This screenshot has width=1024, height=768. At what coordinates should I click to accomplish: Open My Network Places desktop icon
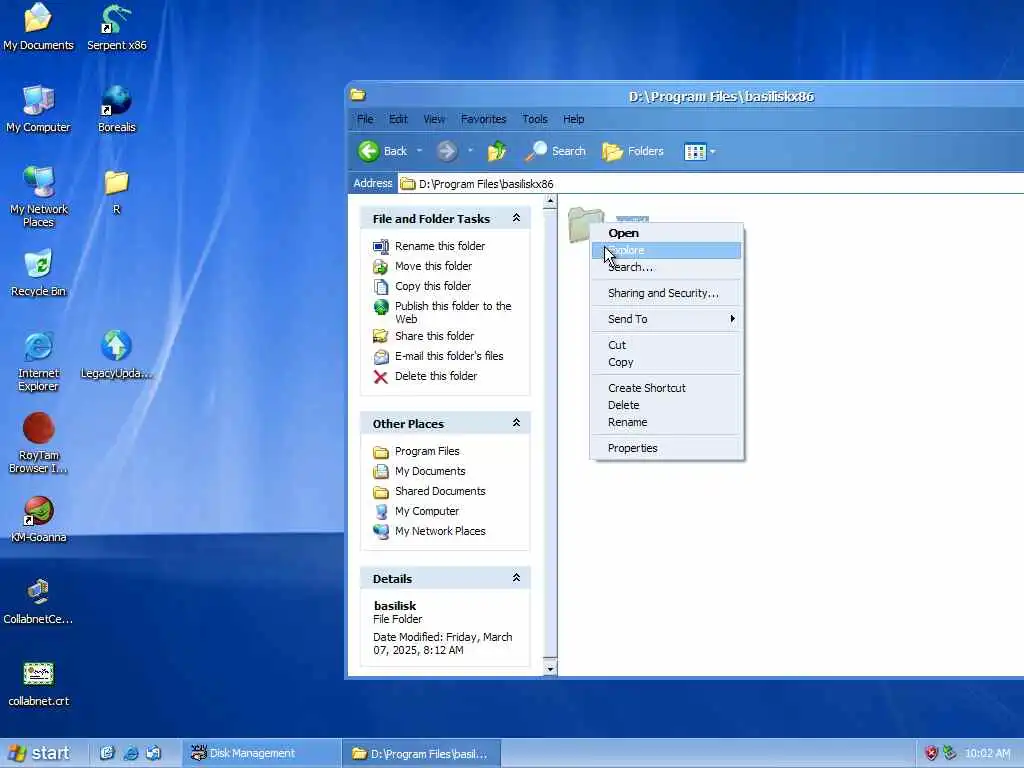coord(39,196)
